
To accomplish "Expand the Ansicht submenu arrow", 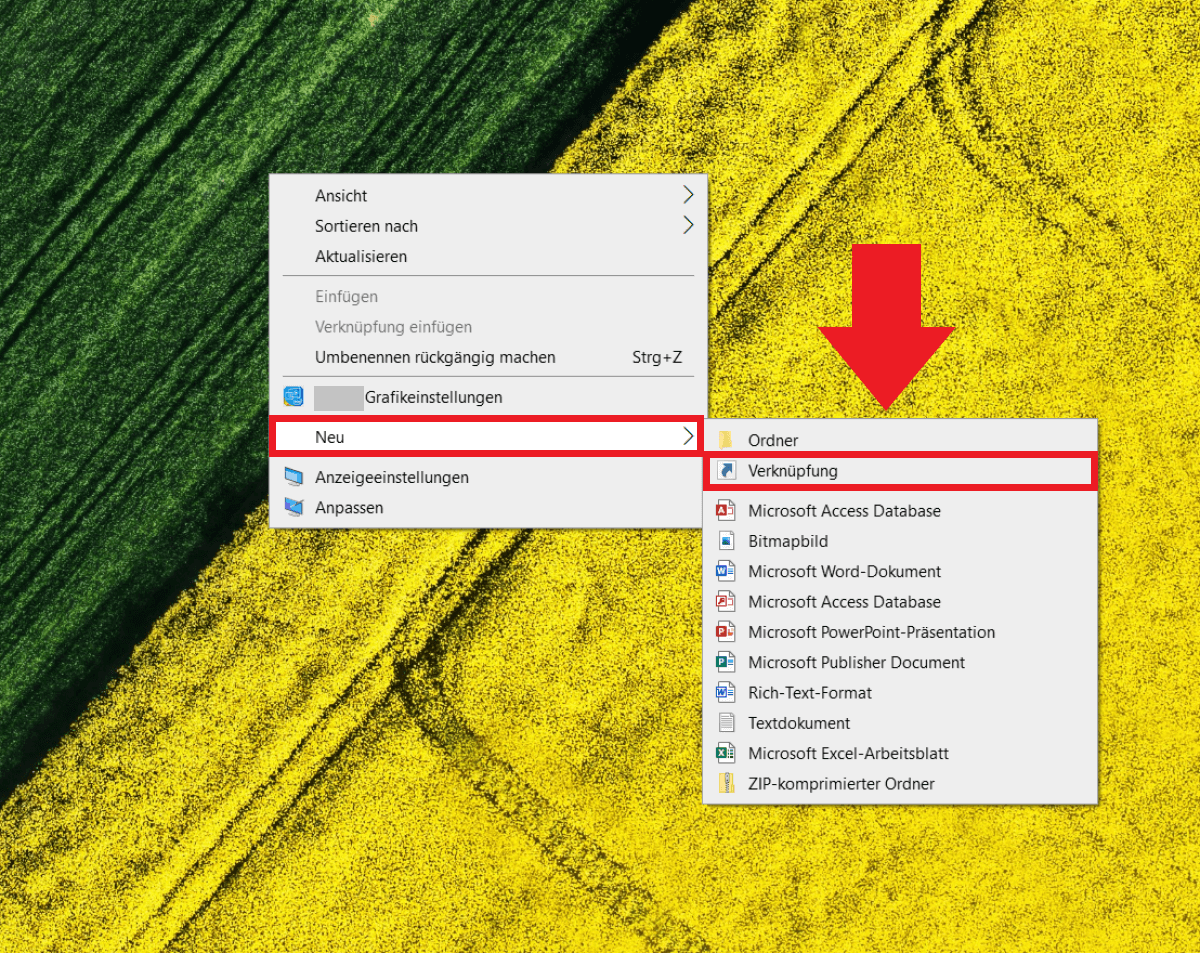I will [x=688, y=195].
